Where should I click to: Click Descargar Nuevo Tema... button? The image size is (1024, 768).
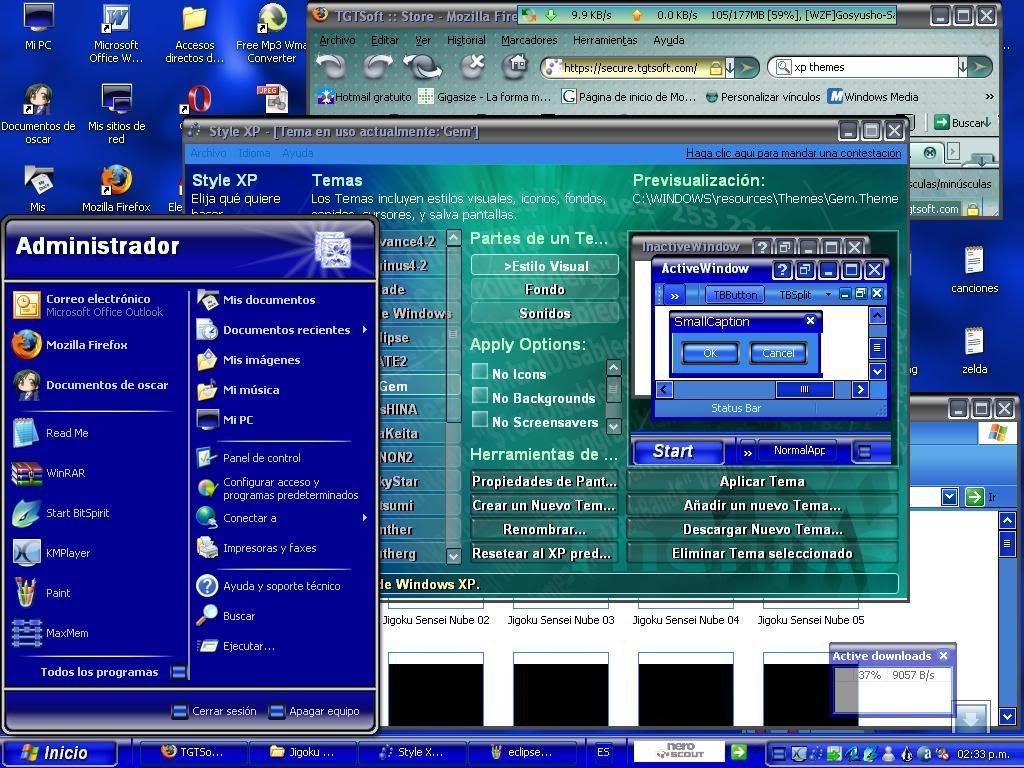click(x=762, y=529)
